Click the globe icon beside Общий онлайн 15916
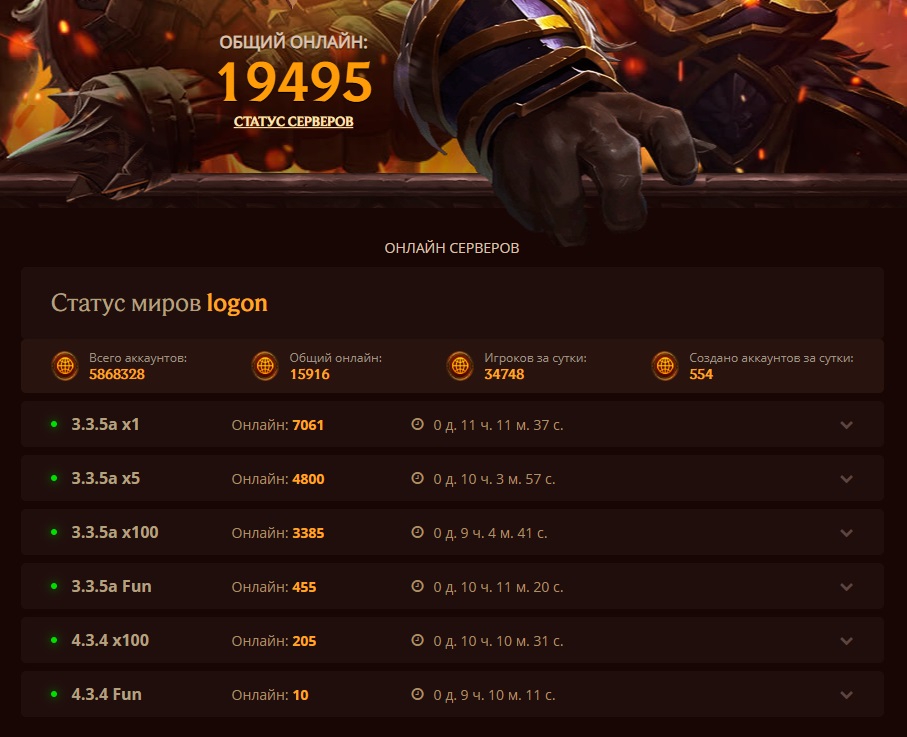This screenshot has height=737, width=907. click(265, 366)
